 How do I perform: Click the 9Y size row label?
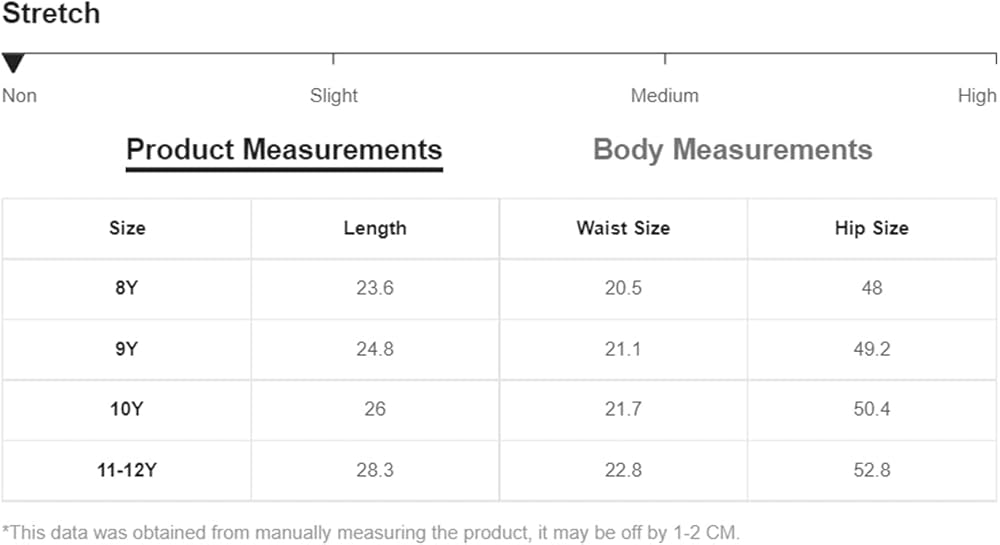coord(127,349)
